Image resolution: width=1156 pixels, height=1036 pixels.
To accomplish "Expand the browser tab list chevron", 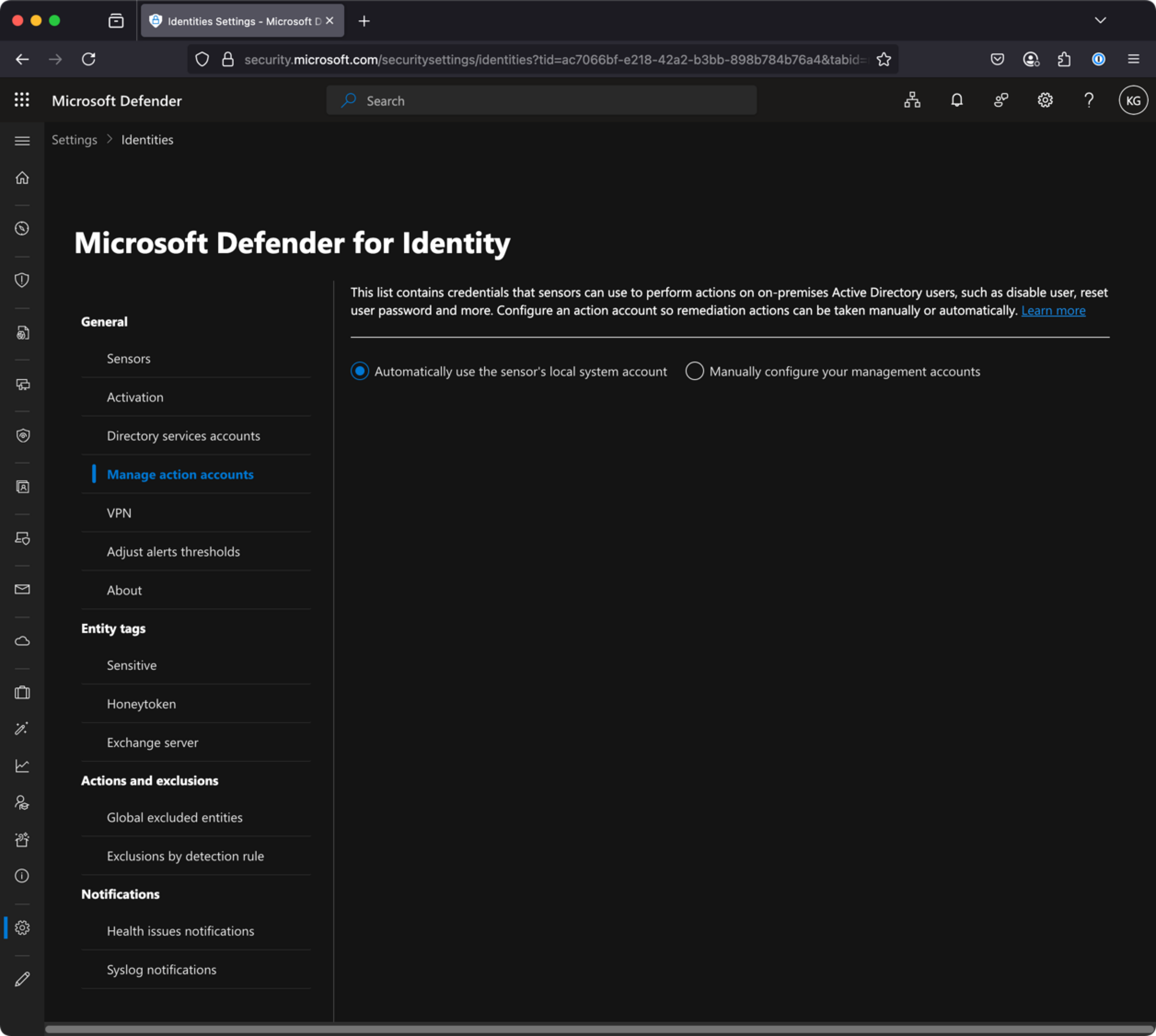I will (x=1100, y=21).
